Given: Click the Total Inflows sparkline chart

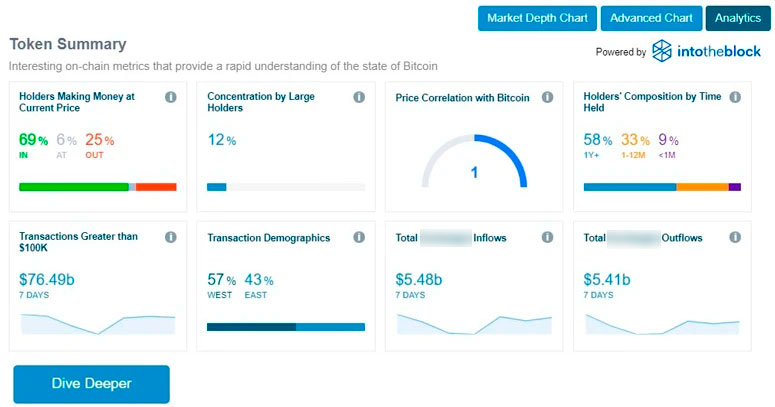Looking at the screenshot, I should click(474, 323).
